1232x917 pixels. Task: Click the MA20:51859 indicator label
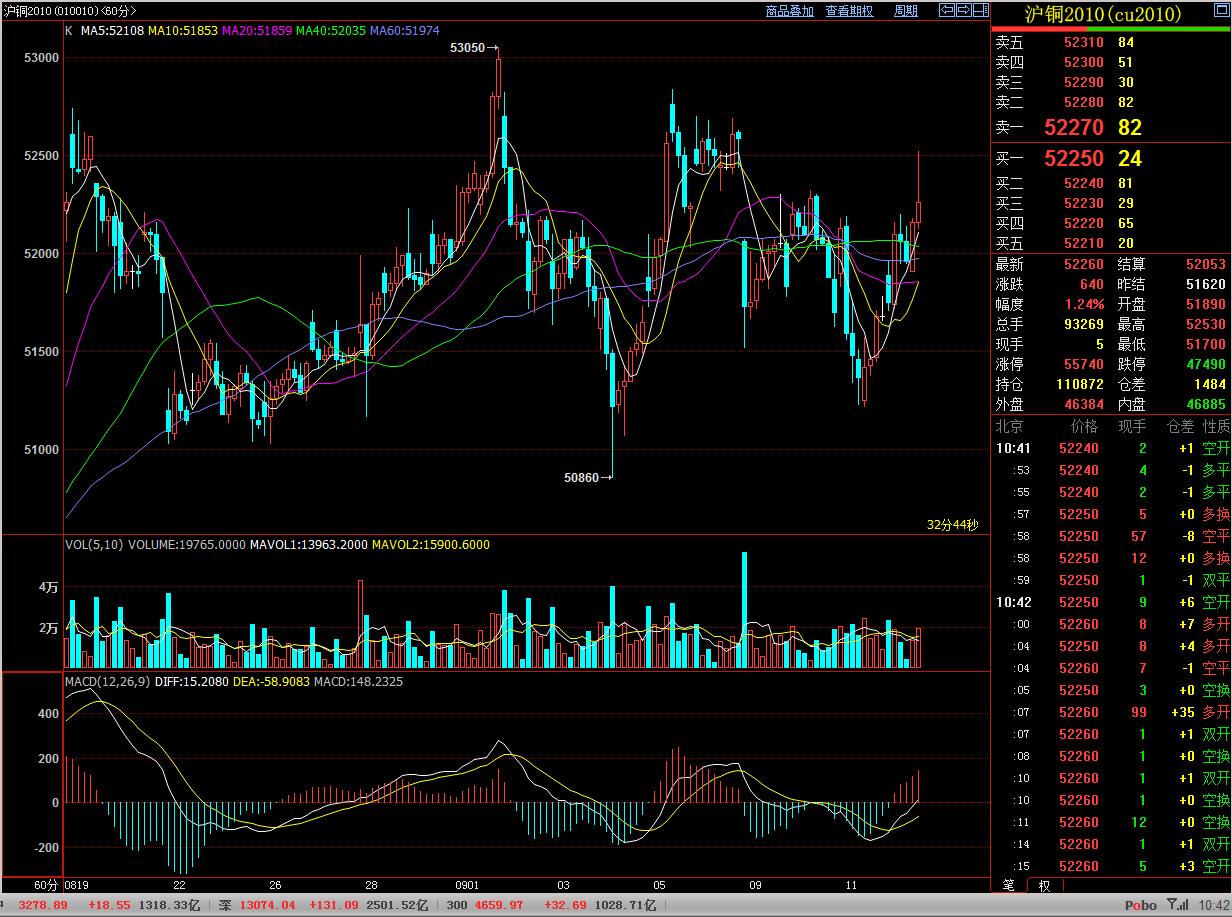[x=257, y=31]
